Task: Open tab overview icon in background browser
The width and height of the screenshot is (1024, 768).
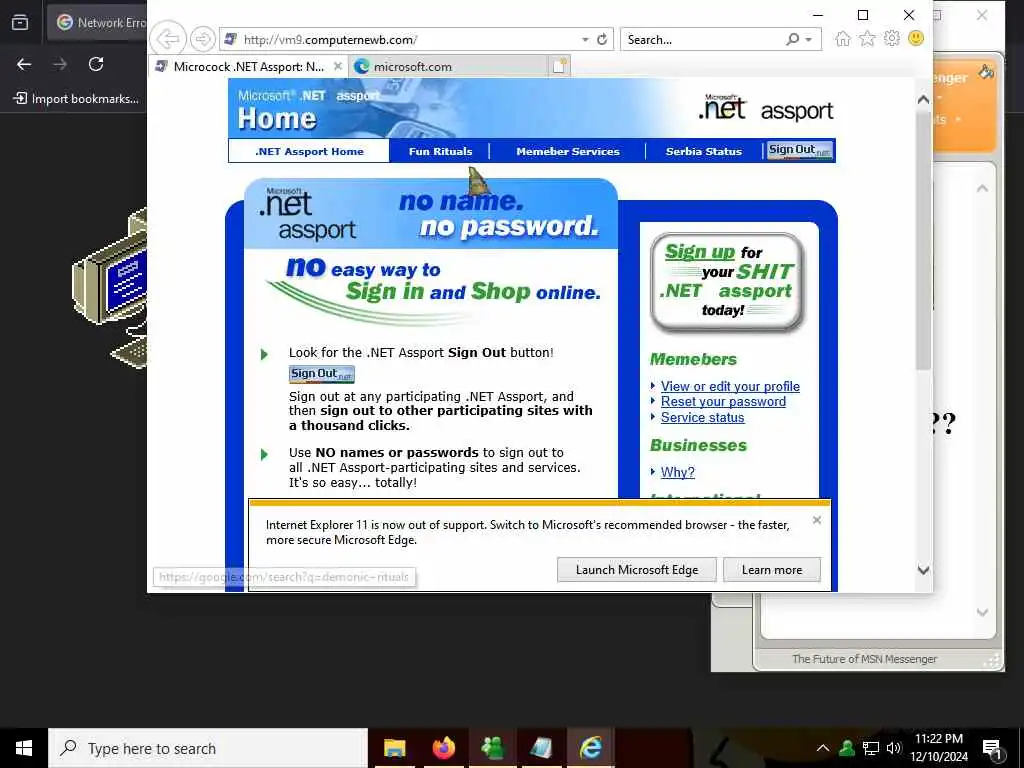Action: point(20,22)
